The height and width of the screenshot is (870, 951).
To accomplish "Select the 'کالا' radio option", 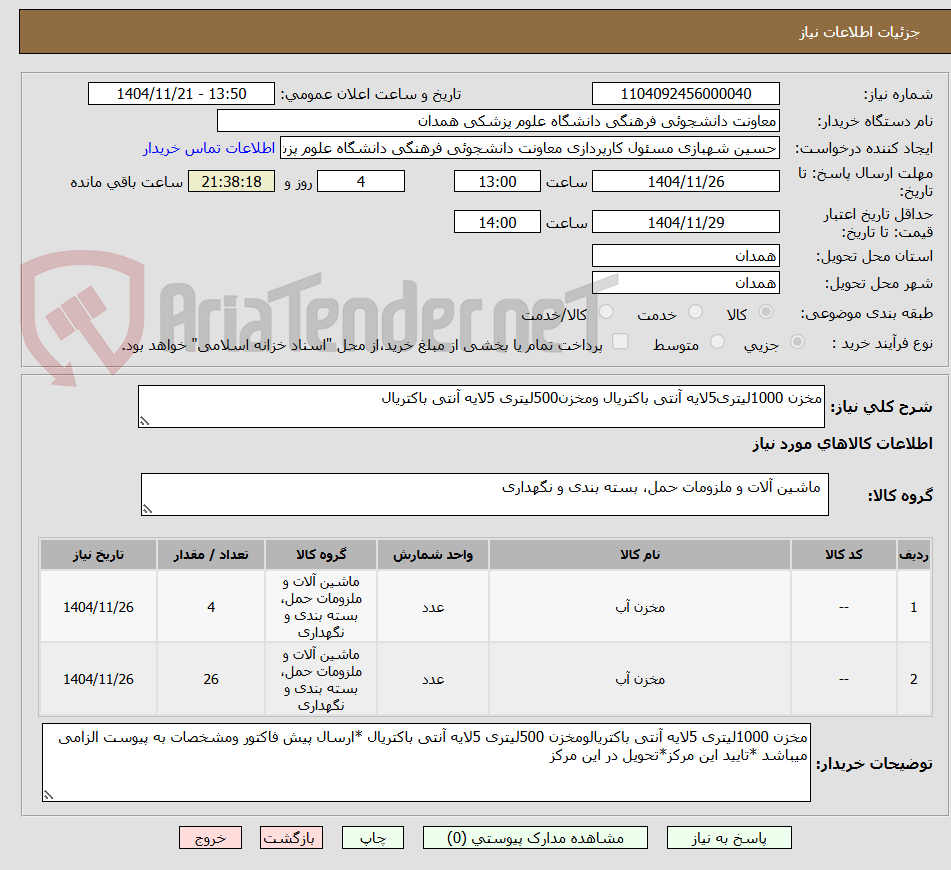I will click(x=766, y=312).
